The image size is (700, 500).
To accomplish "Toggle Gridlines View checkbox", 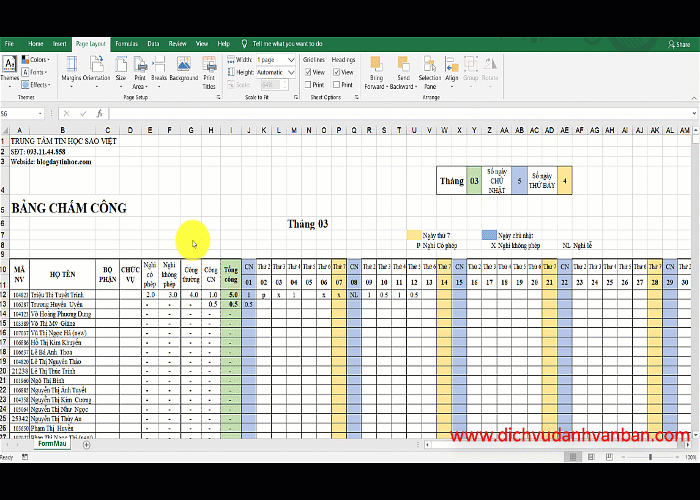I will (308, 72).
